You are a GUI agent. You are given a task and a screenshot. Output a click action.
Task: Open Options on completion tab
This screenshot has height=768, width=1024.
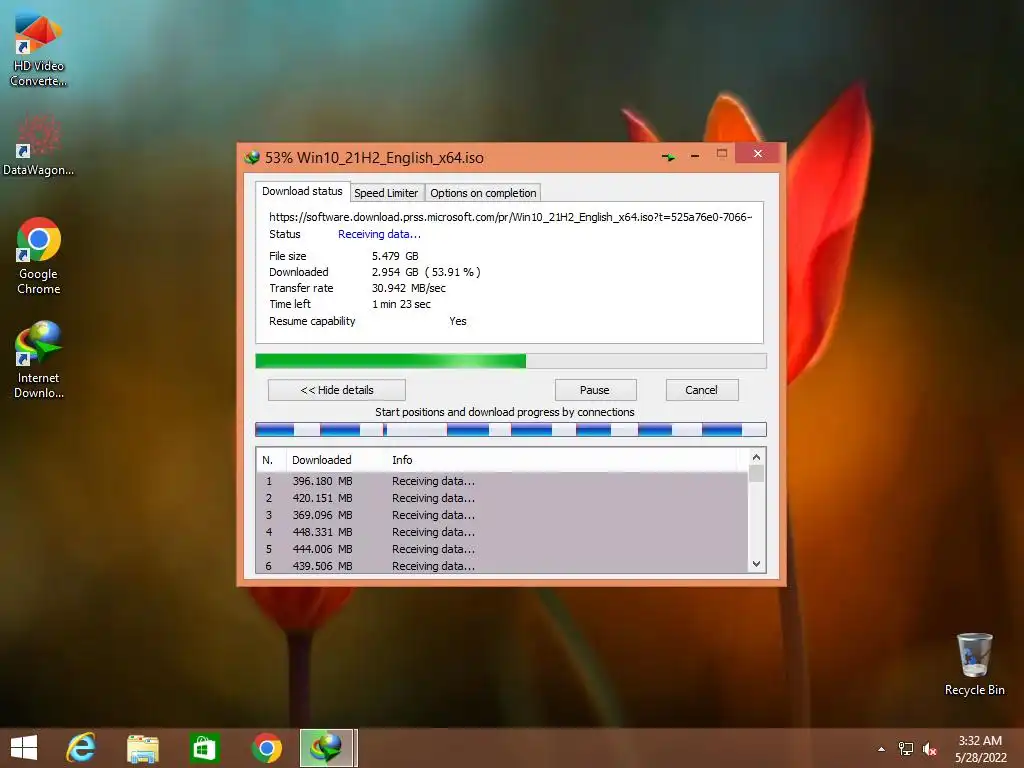[x=483, y=193]
